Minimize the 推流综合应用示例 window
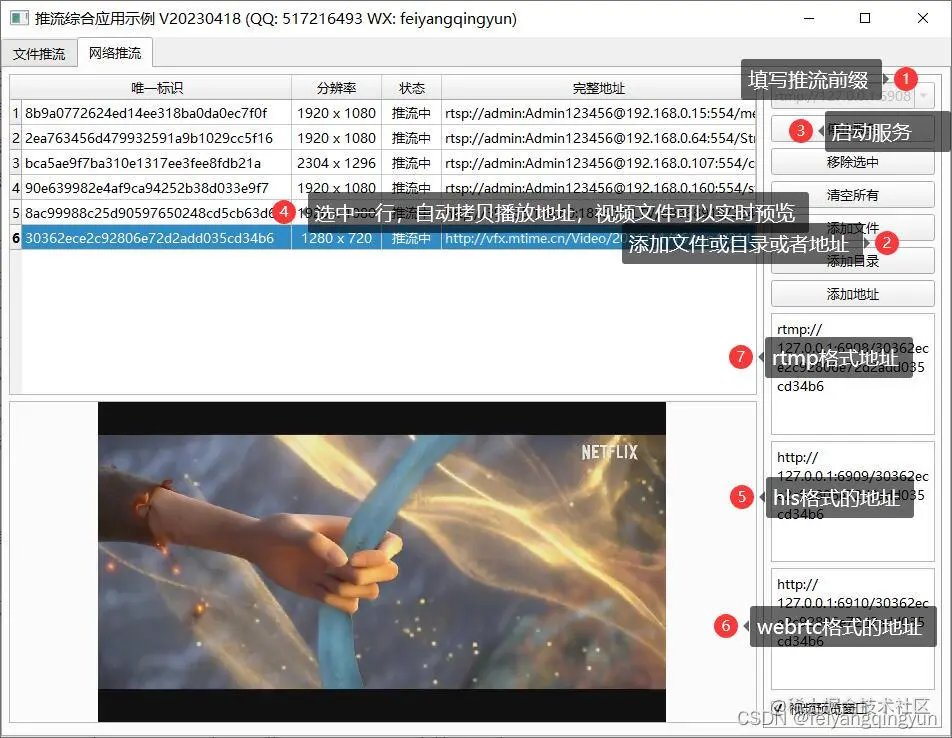This screenshot has width=952, height=738. click(809, 18)
